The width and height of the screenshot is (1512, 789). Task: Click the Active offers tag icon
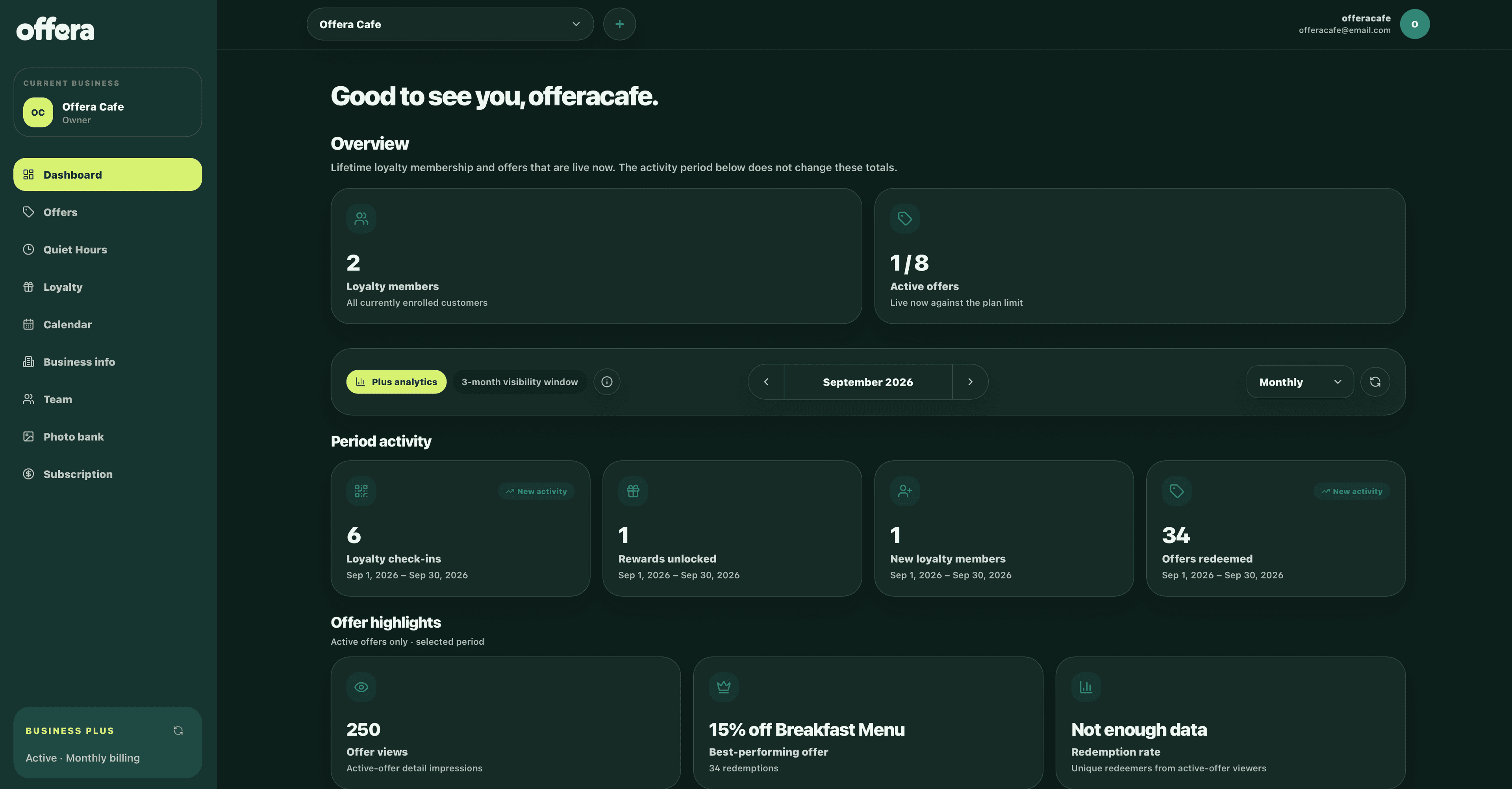coord(905,219)
